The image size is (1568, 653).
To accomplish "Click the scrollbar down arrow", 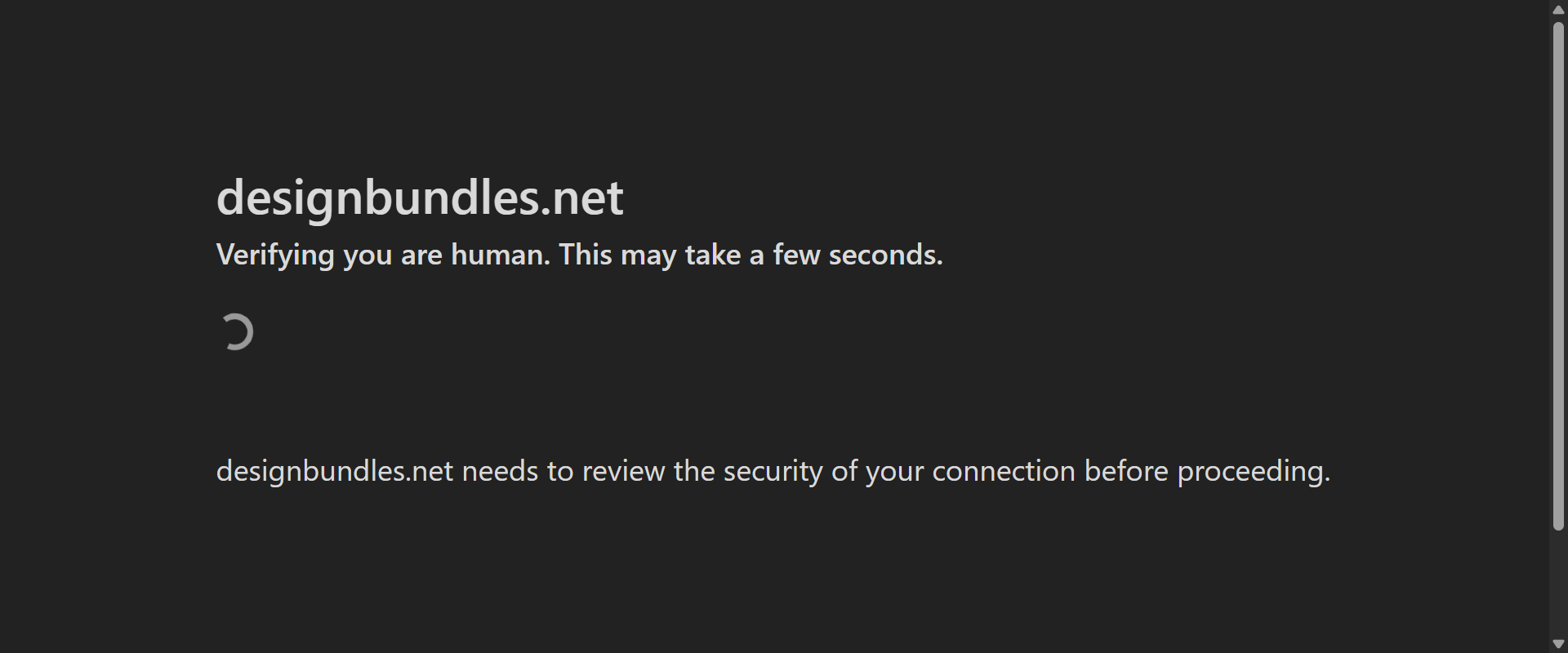I will [1558, 644].
